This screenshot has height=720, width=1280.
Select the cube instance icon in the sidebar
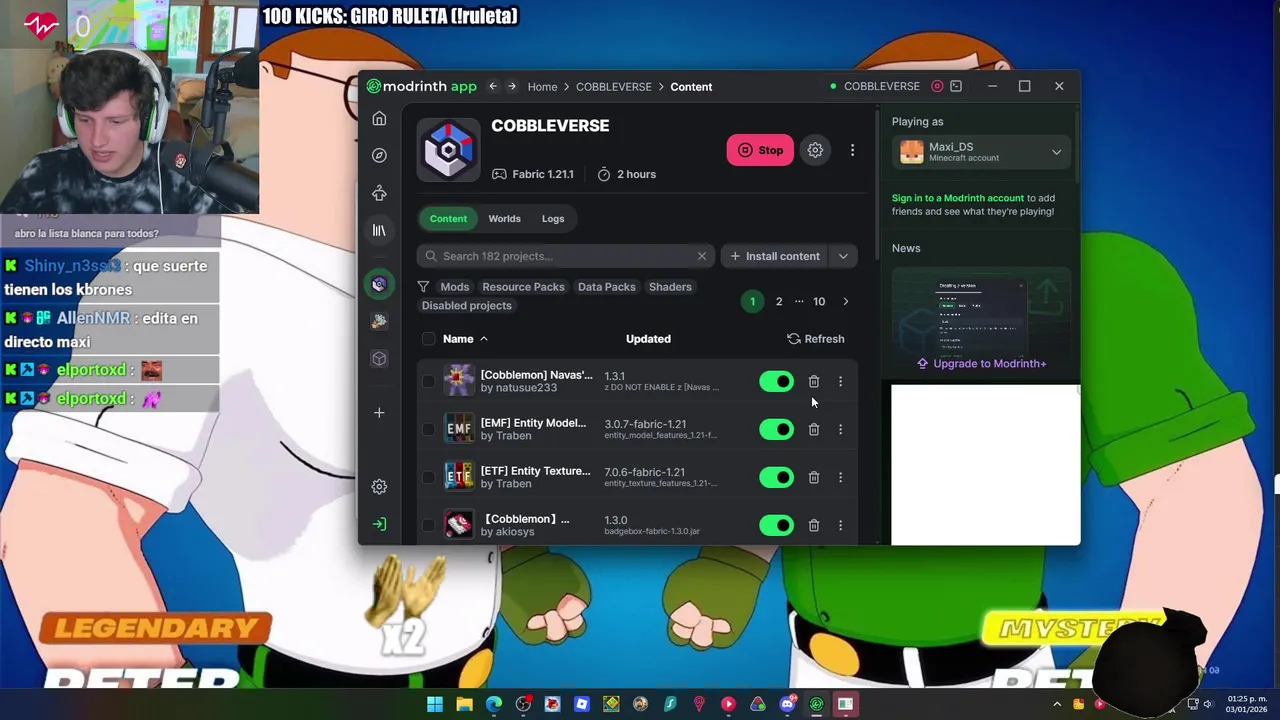[x=379, y=358]
